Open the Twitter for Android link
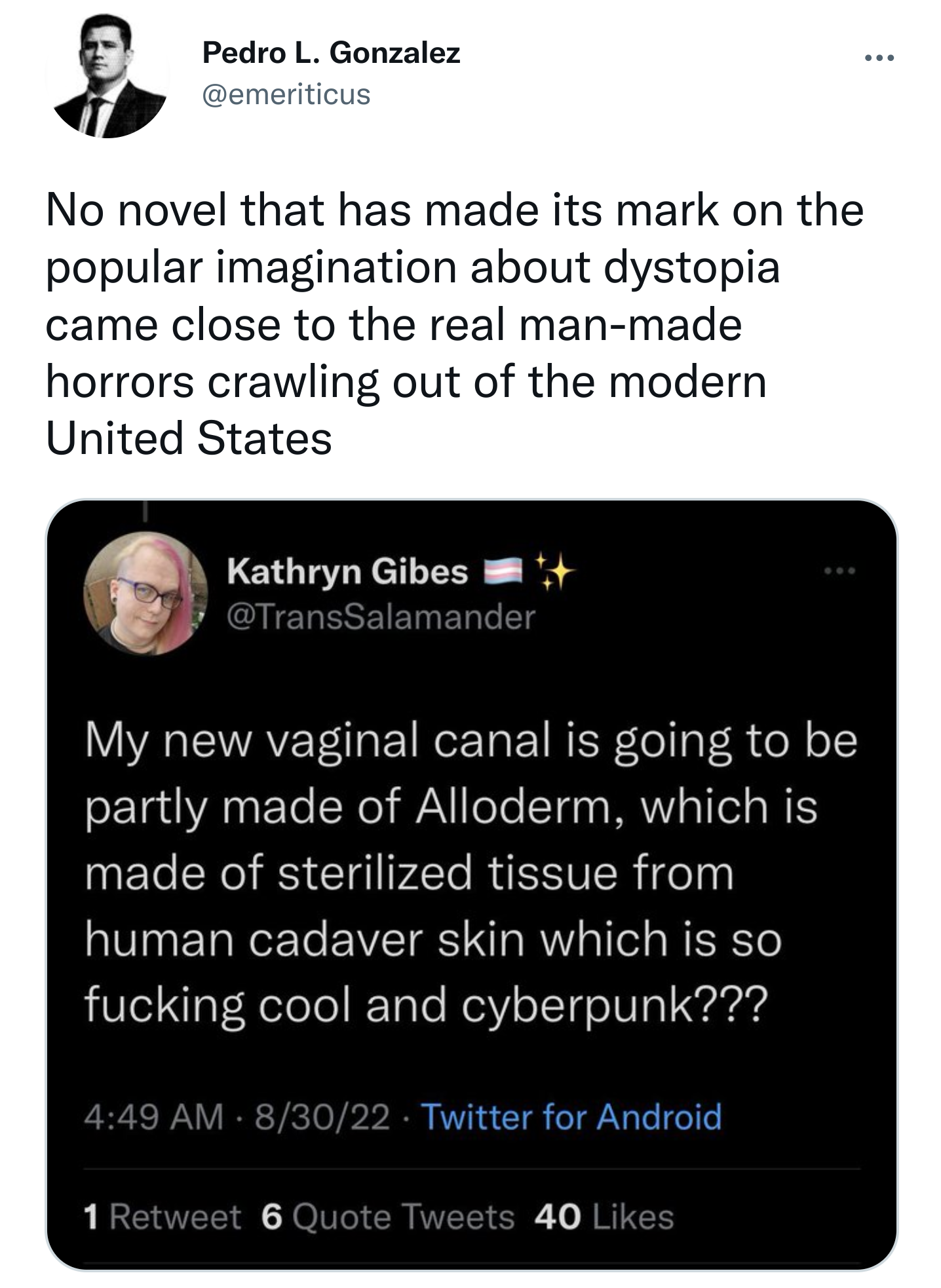Viewport: 941px width, 1288px height. point(570,1117)
